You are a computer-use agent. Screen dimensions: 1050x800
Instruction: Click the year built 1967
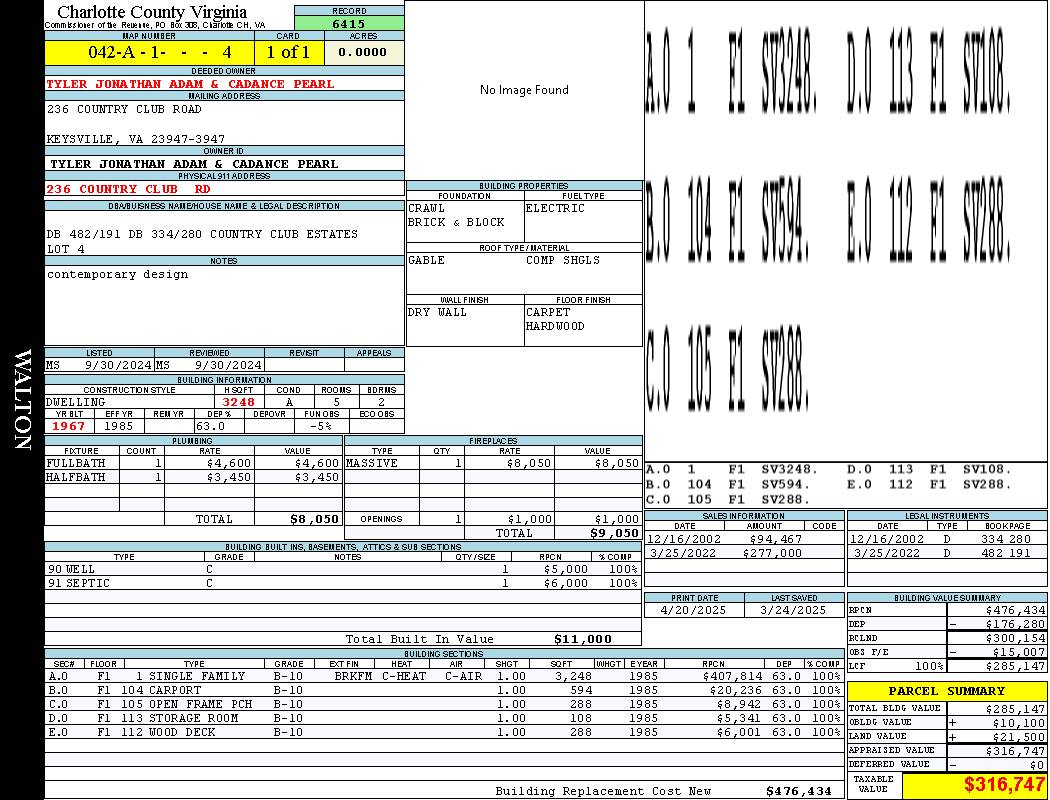click(69, 426)
